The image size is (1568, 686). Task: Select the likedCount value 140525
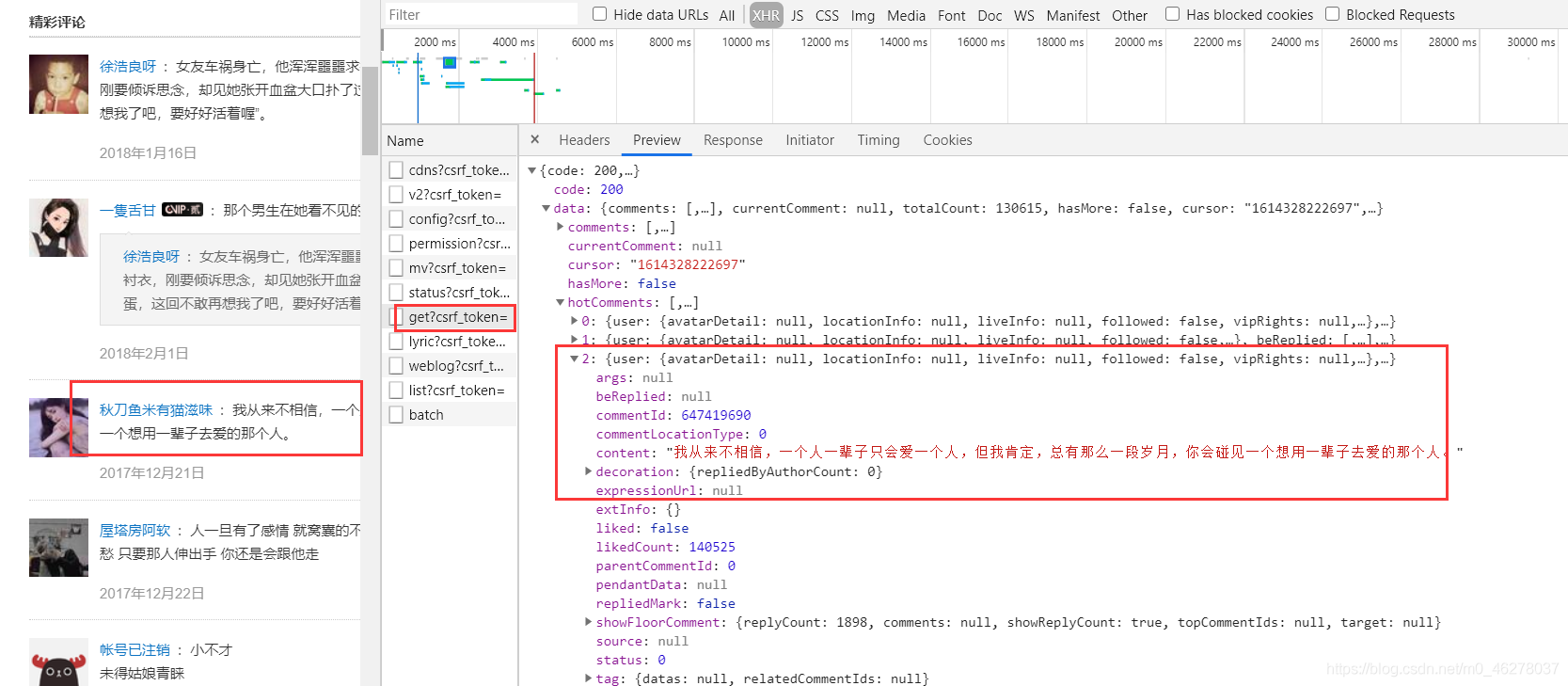coord(712,547)
